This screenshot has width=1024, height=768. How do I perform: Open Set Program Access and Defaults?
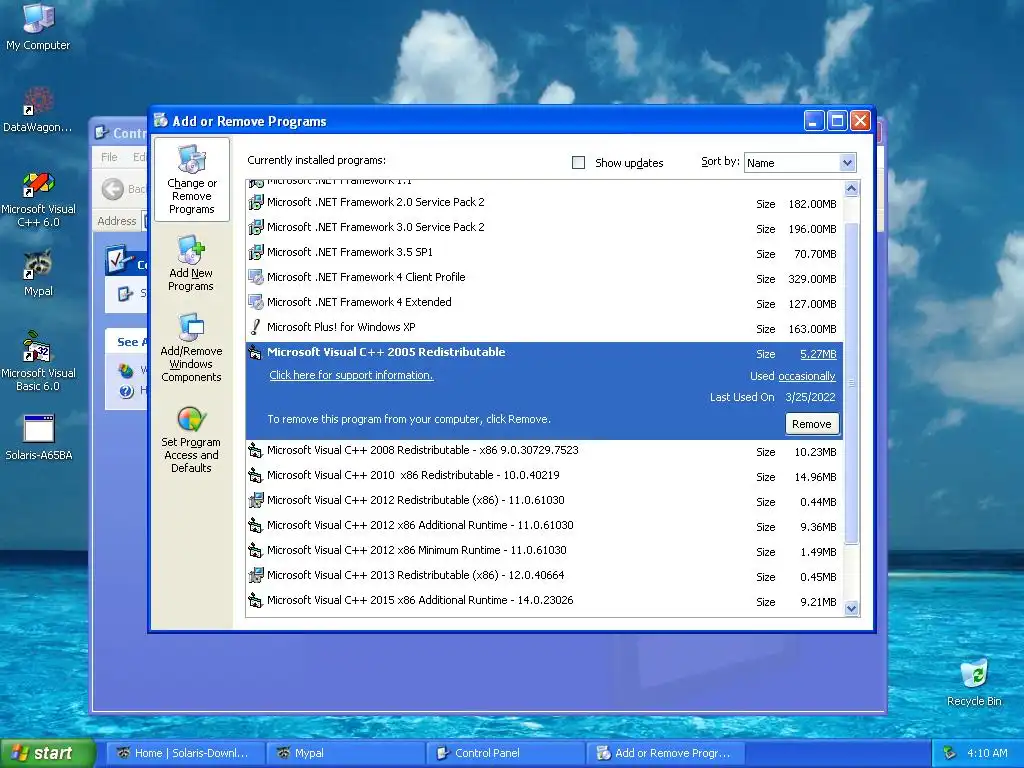[191, 440]
